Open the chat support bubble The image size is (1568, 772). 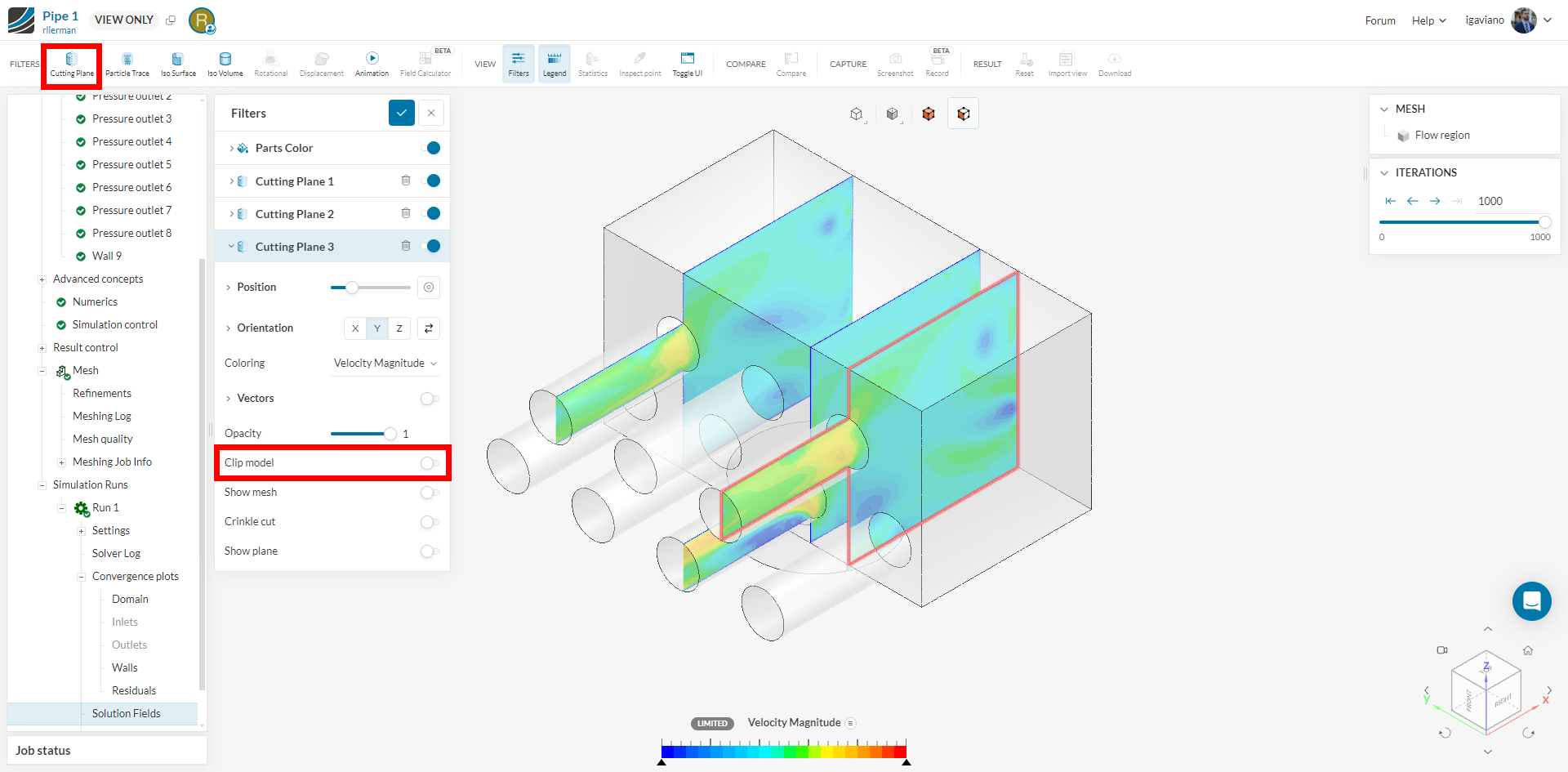1532,601
